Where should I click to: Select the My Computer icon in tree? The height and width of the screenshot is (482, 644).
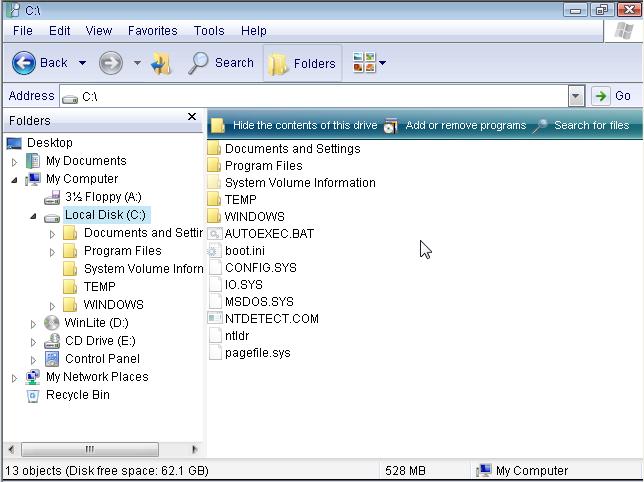point(33,179)
